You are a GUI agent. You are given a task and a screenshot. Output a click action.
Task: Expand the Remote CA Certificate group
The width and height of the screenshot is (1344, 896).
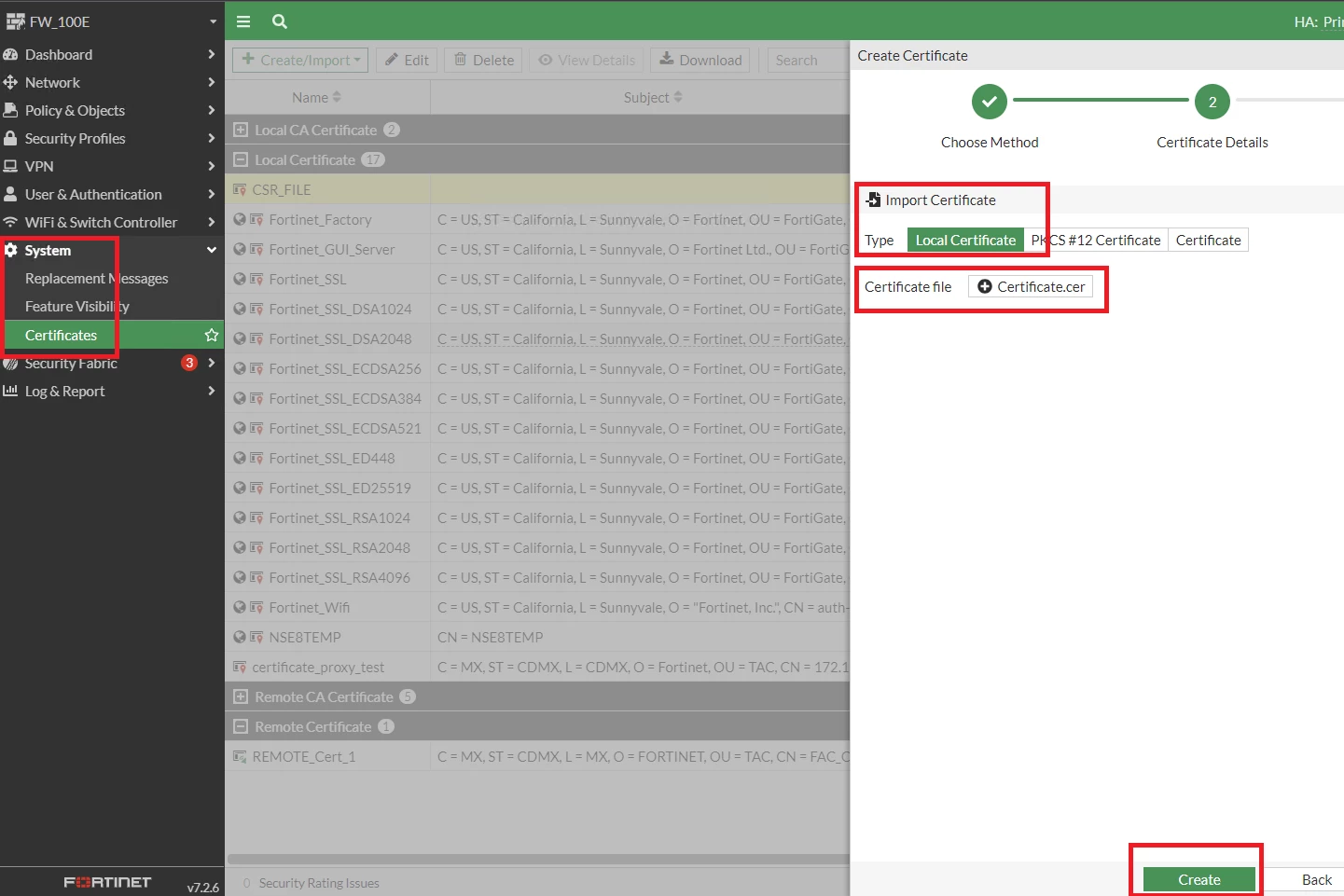(241, 696)
